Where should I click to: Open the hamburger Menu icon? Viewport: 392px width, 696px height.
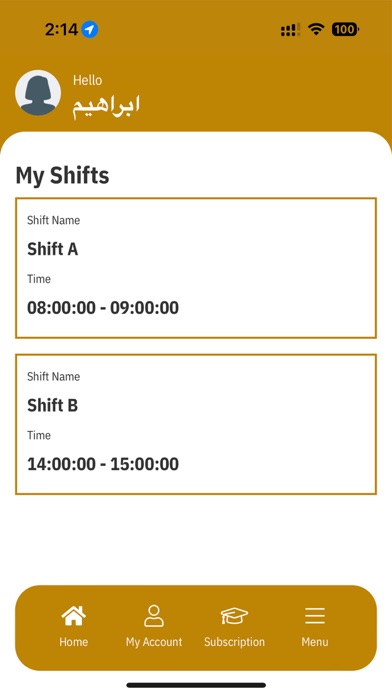point(315,616)
